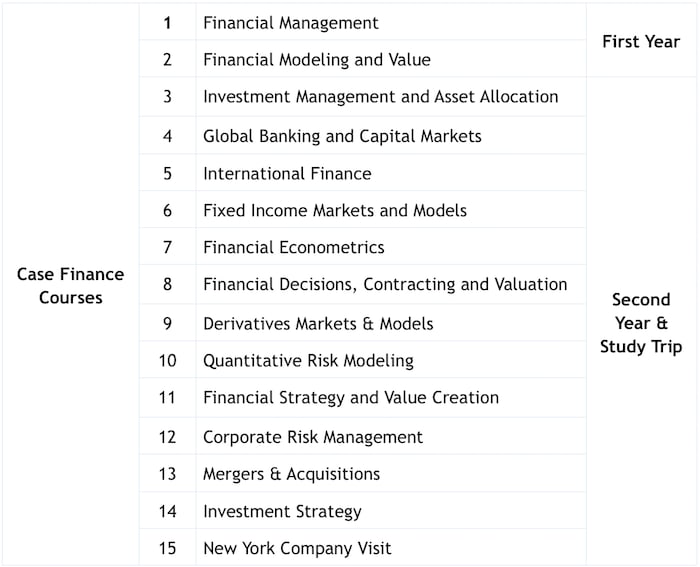
Task: Click Second Year & Study Trip cell
Action: click(x=641, y=323)
